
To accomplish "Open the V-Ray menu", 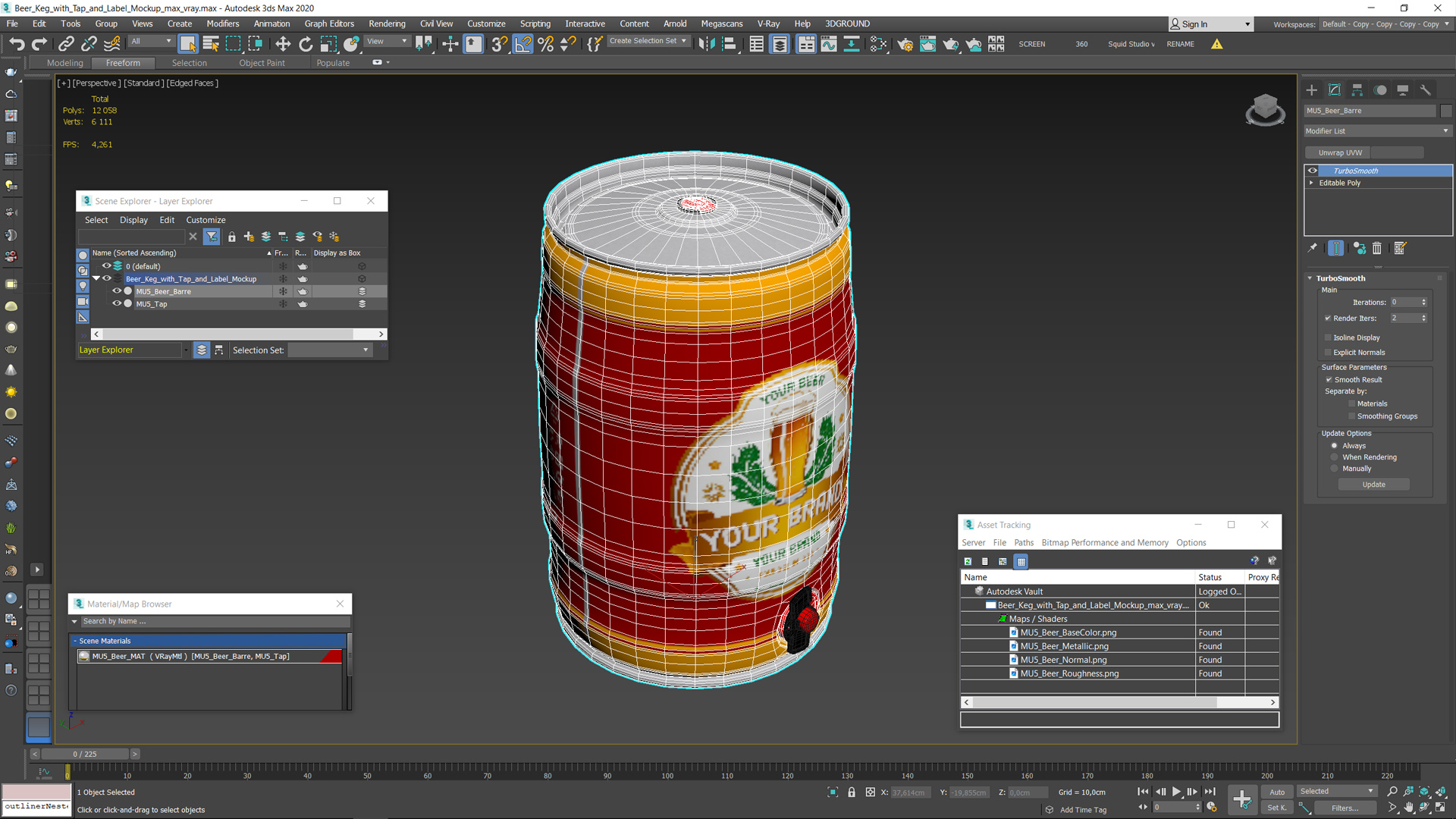I will pos(768,24).
